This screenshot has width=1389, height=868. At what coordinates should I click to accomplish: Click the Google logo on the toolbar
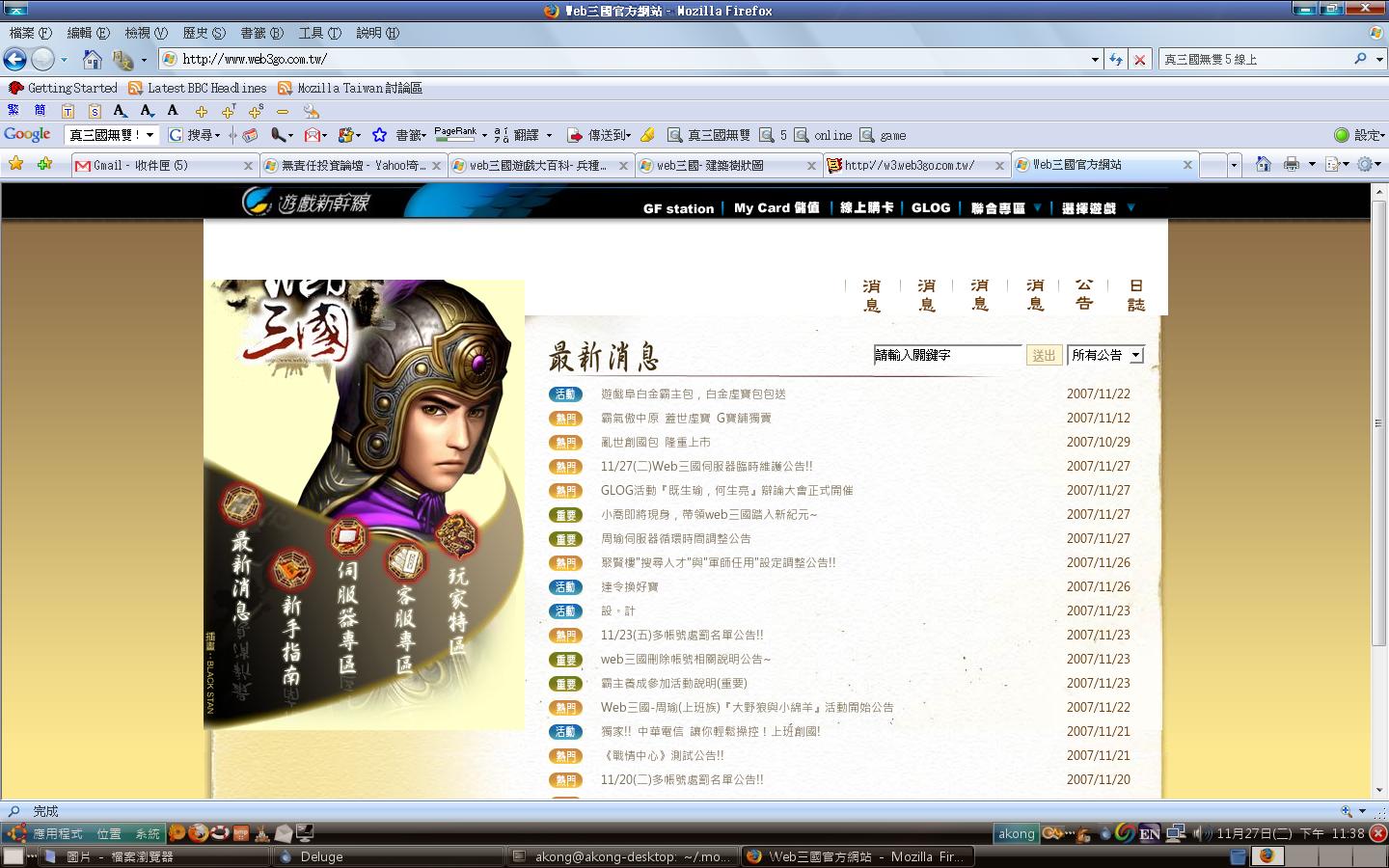point(27,135)
